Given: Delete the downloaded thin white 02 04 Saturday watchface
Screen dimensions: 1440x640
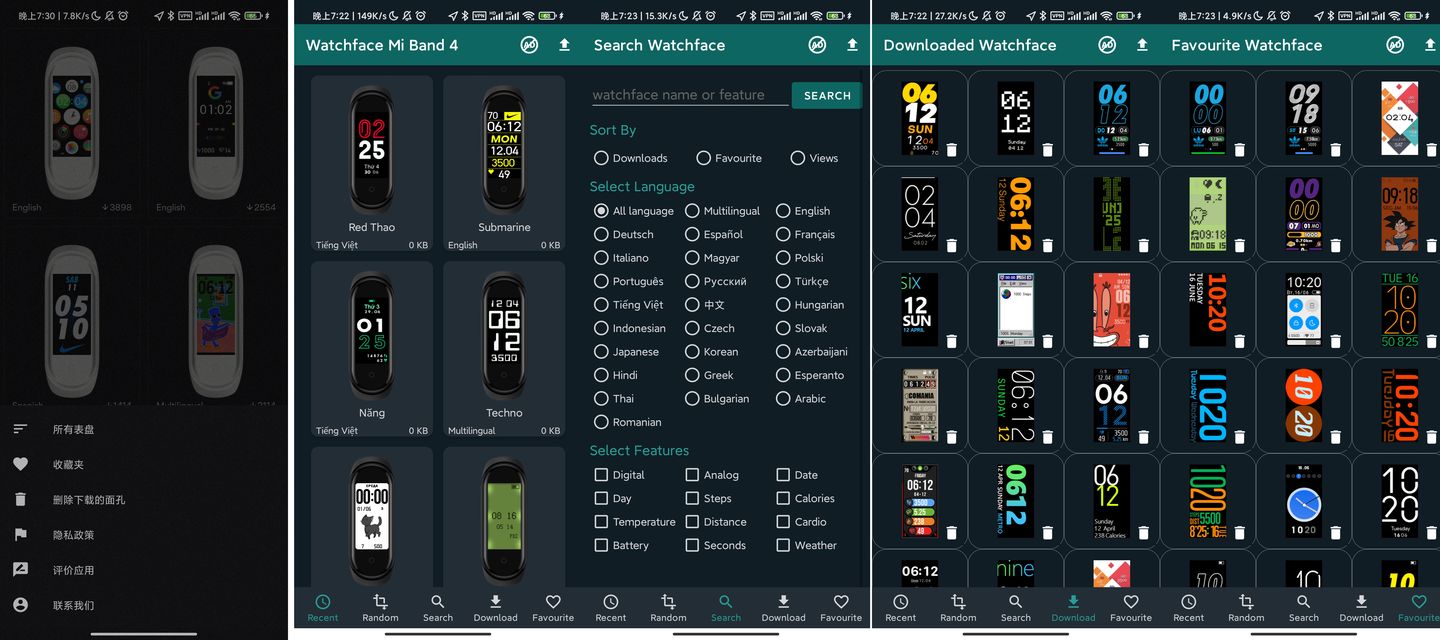Looking at the screenshot, I should [951, 245].
